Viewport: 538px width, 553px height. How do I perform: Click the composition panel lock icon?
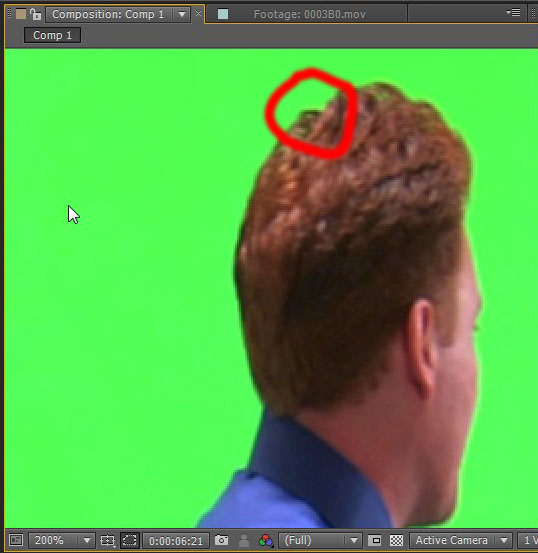35,14
